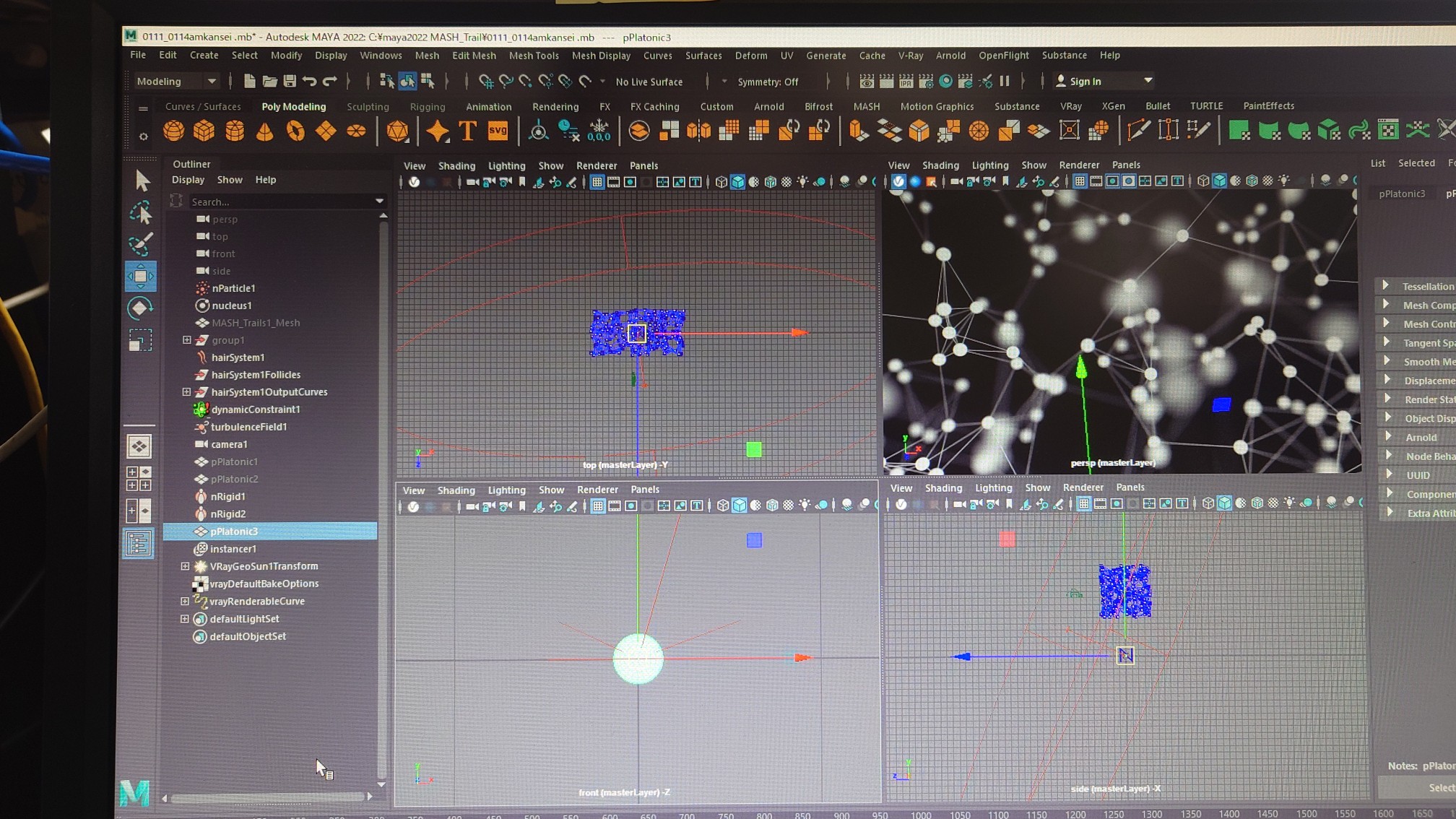Image resolution: width=1456 pixels, height=819 pixels.
Task: Switch to the Sculpting shelf tab
Action: pos(368,106)
